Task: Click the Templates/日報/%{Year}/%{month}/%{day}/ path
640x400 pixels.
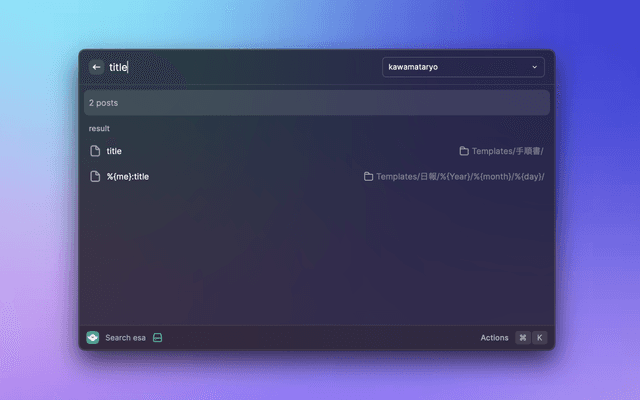Action: point(460,177)
